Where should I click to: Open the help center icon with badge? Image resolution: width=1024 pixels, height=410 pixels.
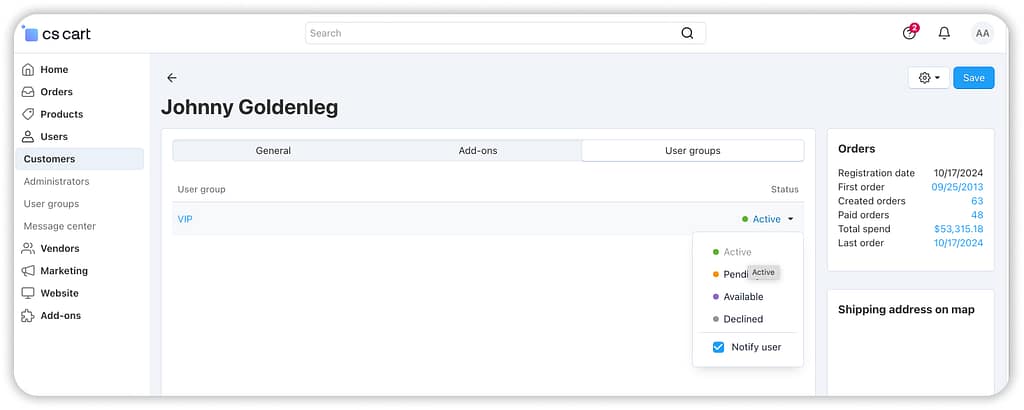pos(909,33)
